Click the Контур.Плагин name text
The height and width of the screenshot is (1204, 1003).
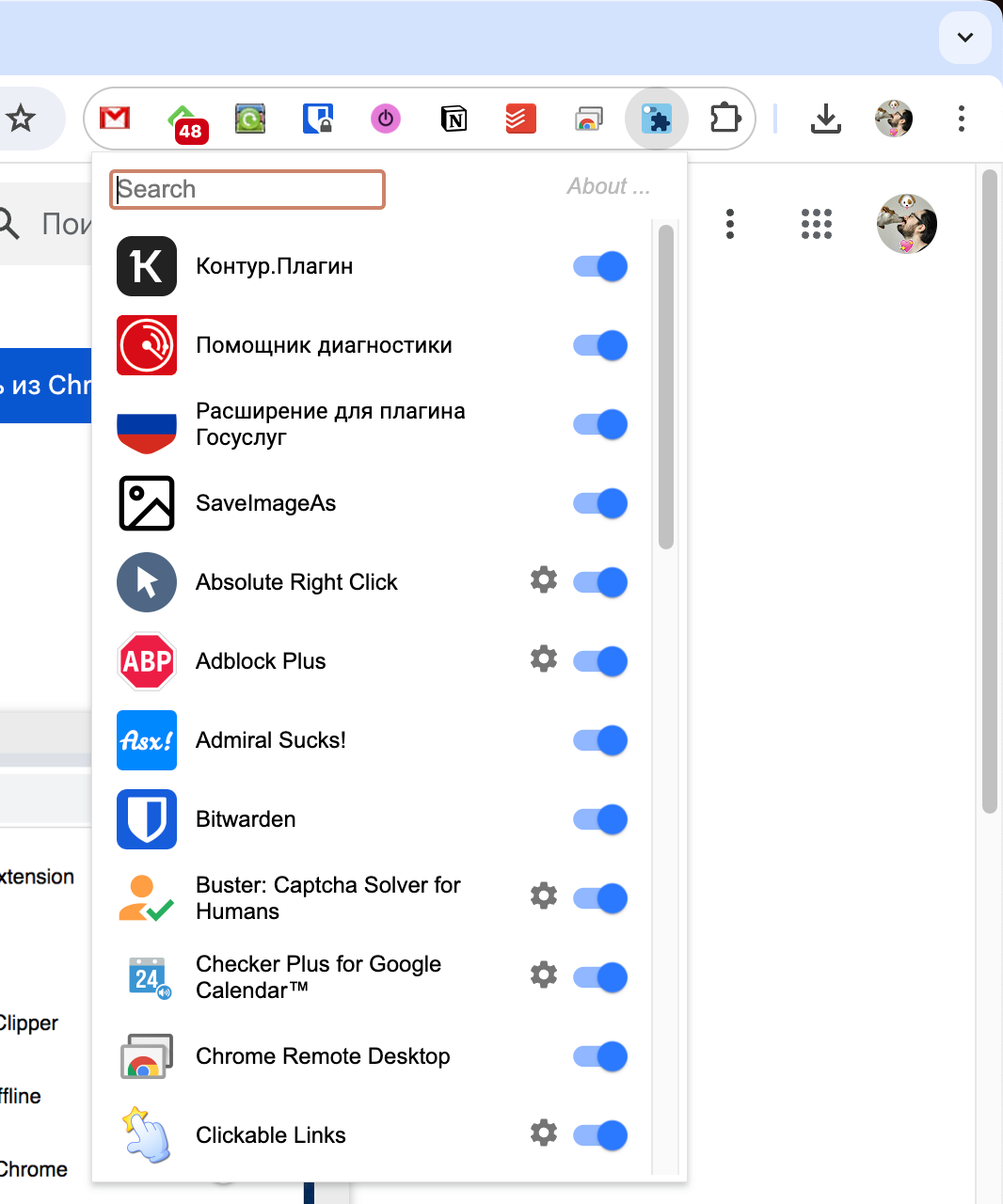(x=275, y=266)
